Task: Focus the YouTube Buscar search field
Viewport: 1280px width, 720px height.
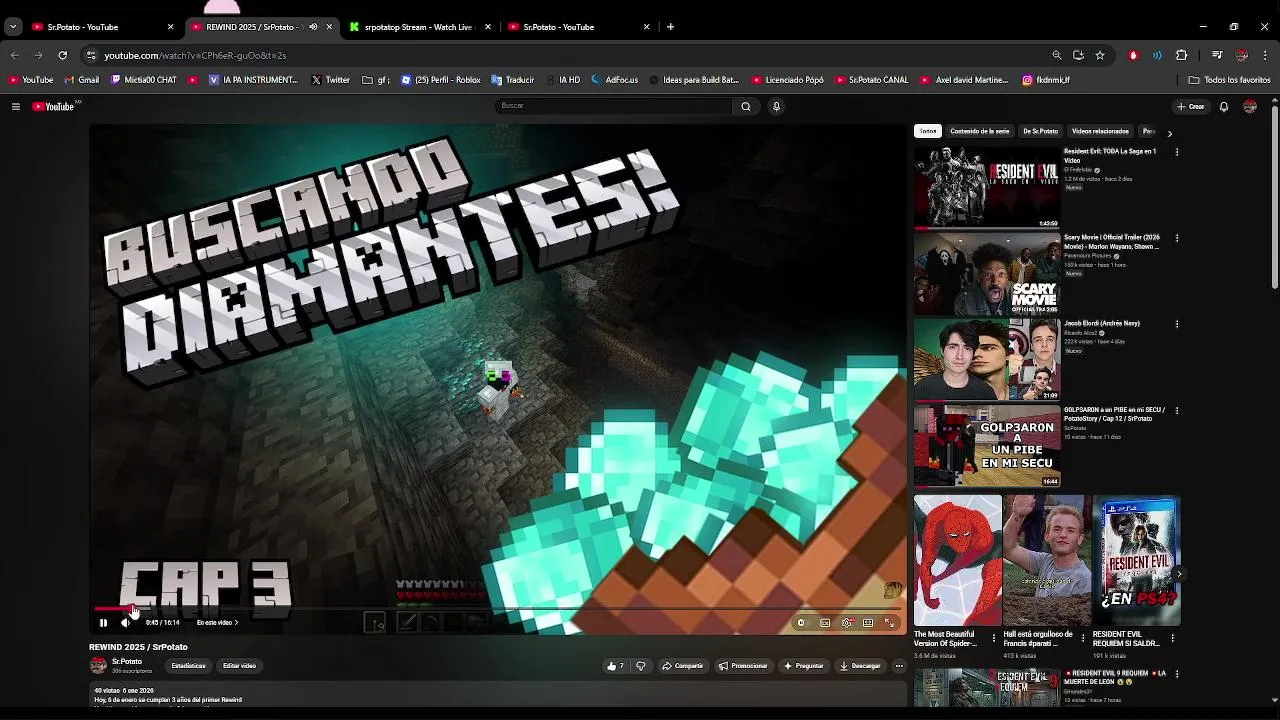Action: 613,106
